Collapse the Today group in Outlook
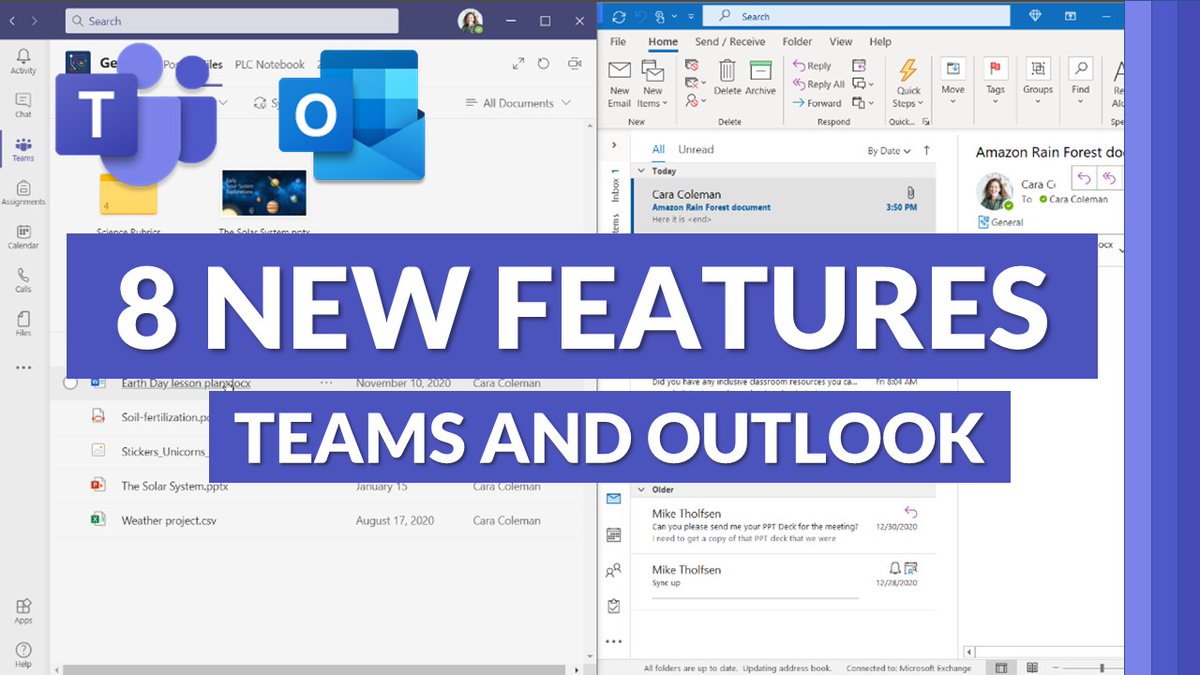1200x675 pixels. pyautogui.click(x=642, y=170)
